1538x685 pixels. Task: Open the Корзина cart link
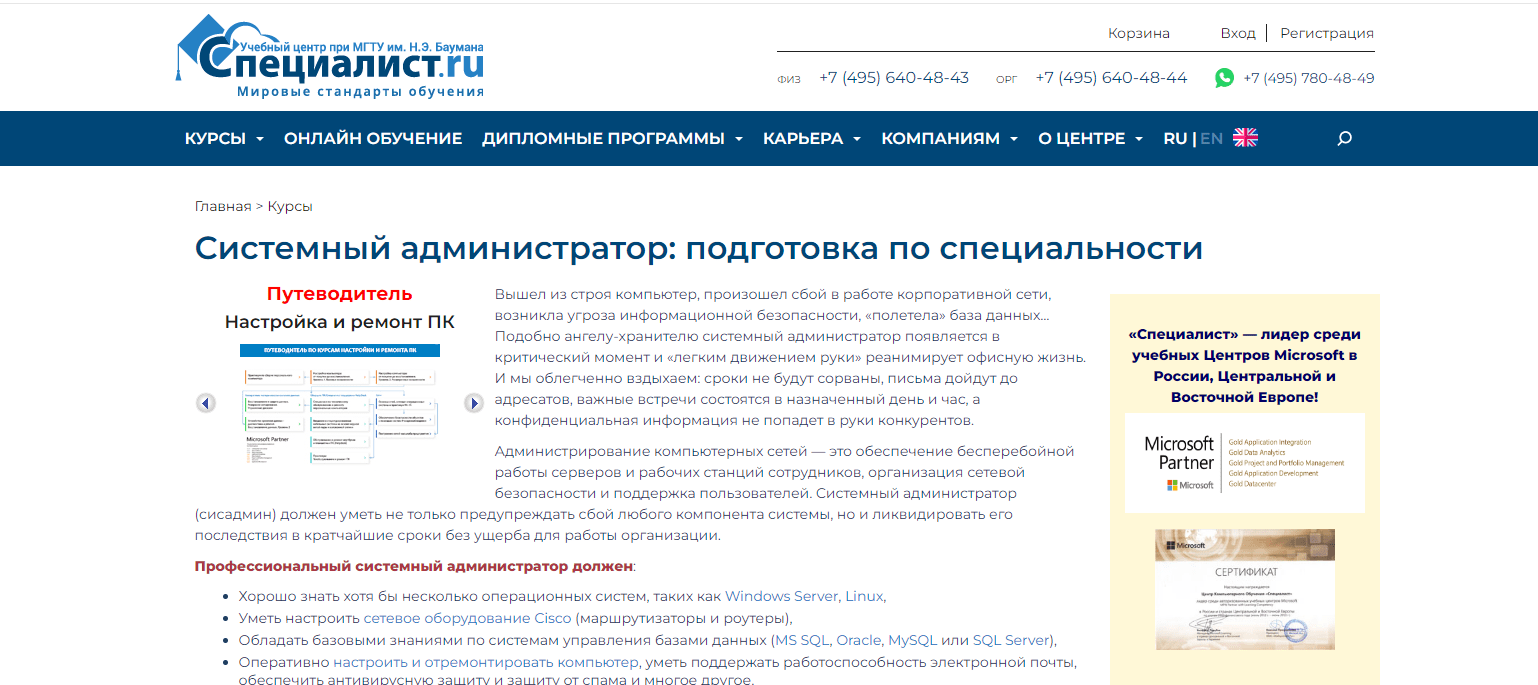point(1138,33)
